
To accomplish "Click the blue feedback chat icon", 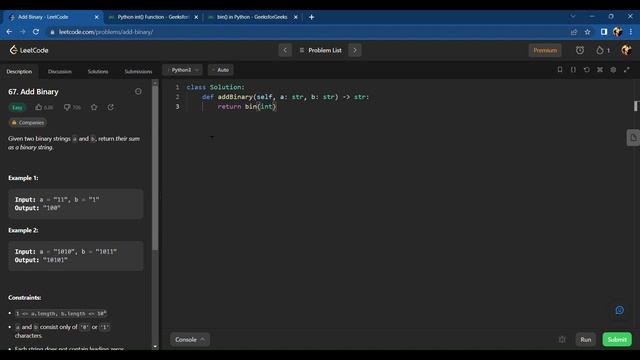I will click(x=620, y=311).
